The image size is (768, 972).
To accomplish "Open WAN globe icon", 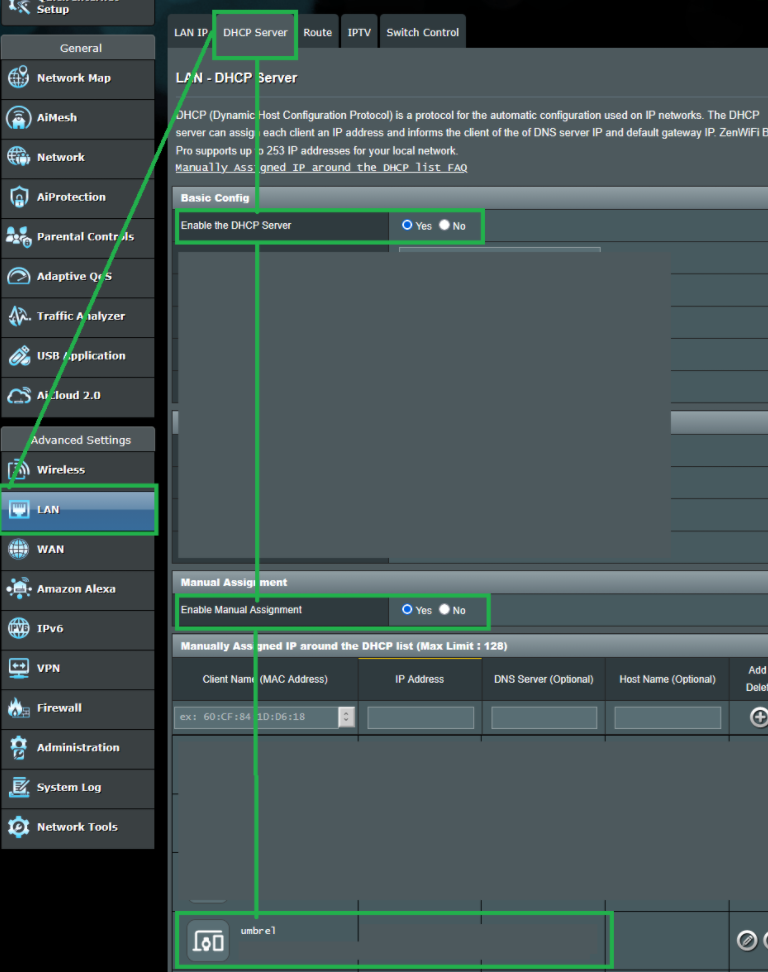I will tap(19, 549).
